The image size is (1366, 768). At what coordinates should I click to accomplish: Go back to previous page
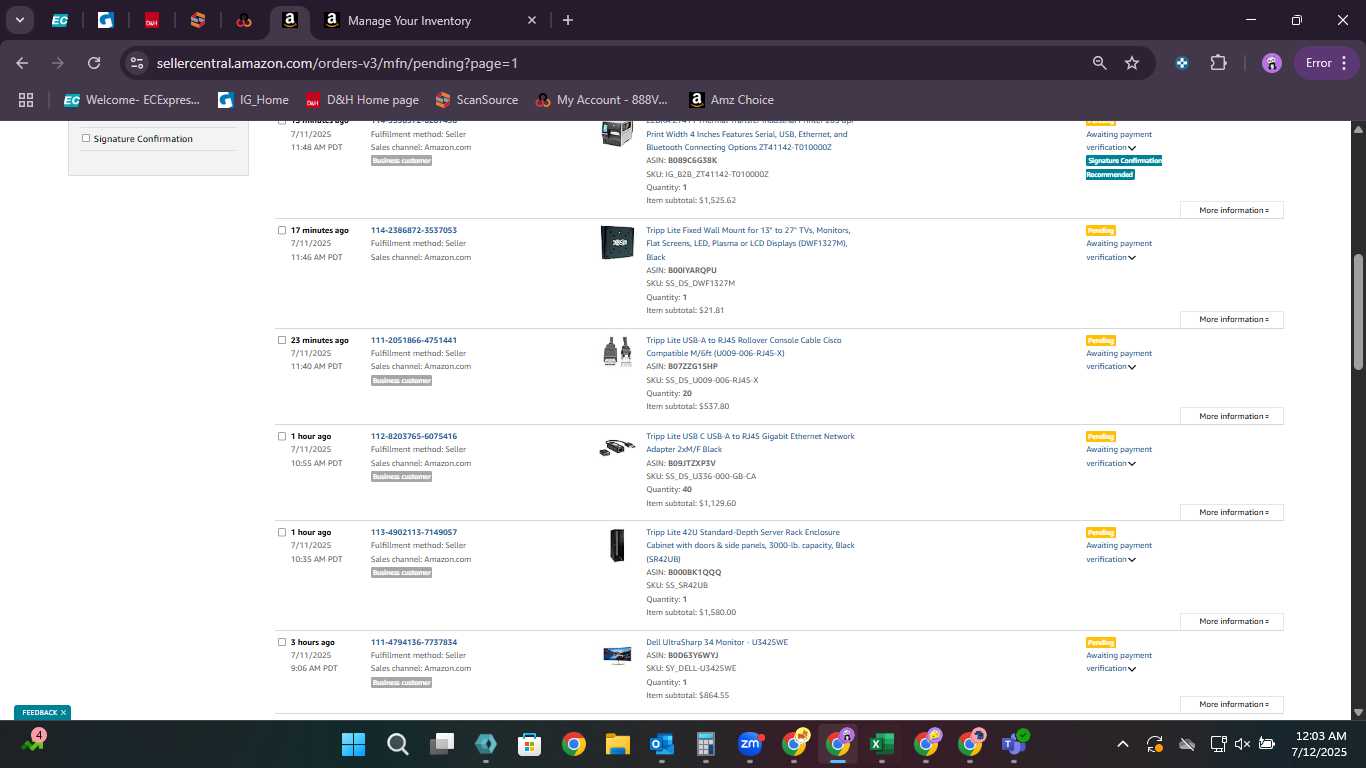click(22, 63)
